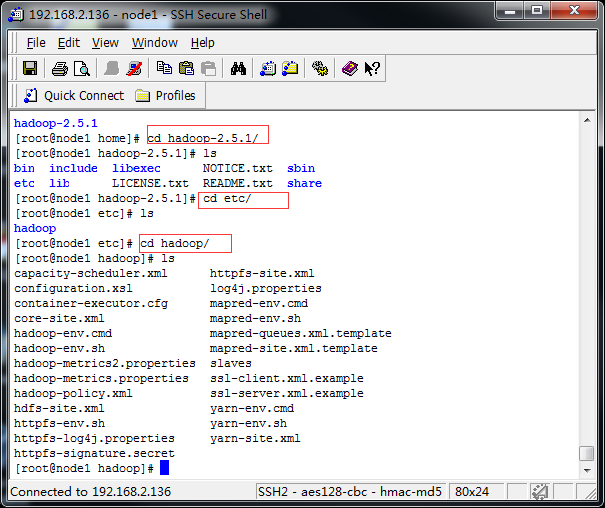Screen dimensions: 605x508
Task: Open a New Terminal Window via toolbar icon
Action: (x=268, y=69)
